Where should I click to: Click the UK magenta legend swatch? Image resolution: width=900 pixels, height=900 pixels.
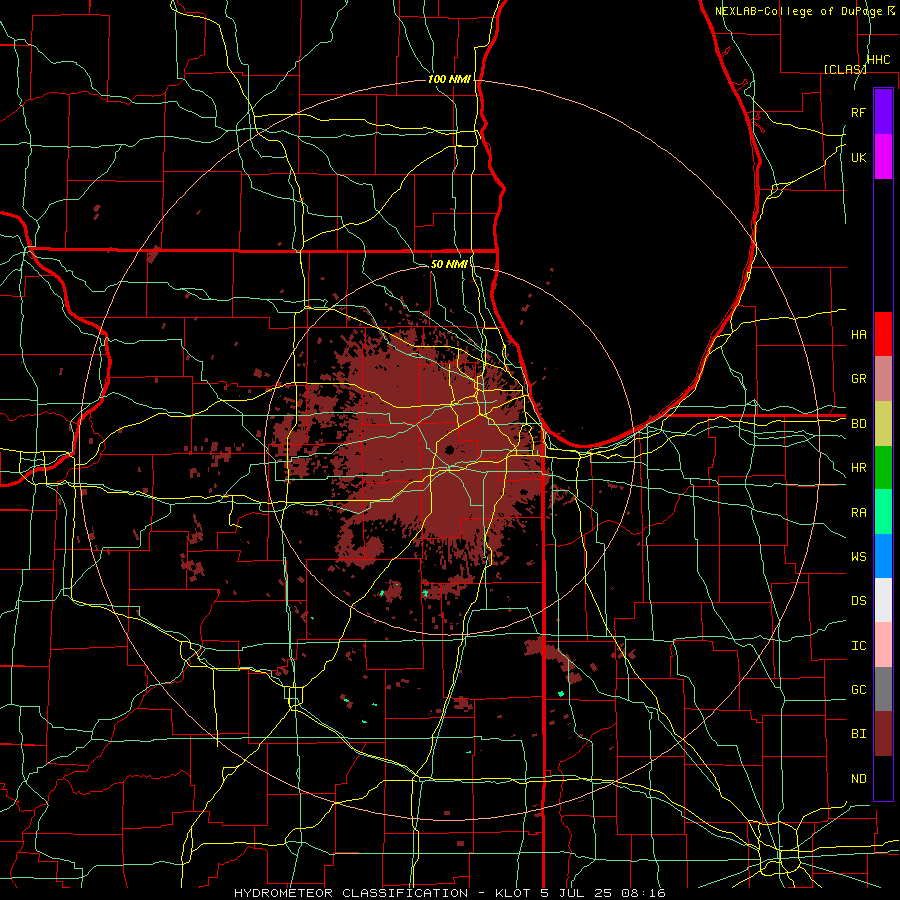[x=883, y=157]
